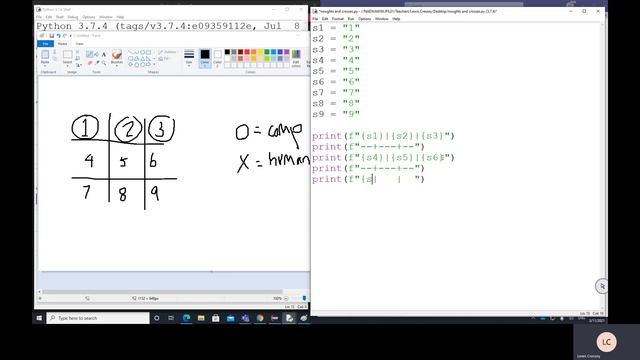Click the Type here to search box
Viewport: 640px width, 360px height.
[x=98, y=318]
